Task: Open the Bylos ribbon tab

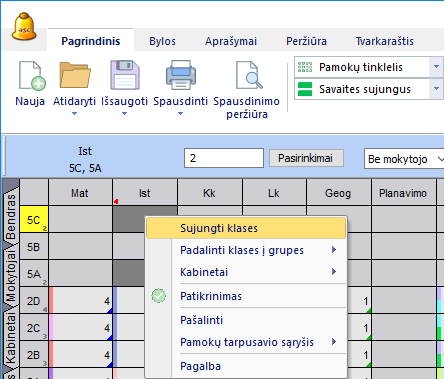Action: tap(162, 41)
